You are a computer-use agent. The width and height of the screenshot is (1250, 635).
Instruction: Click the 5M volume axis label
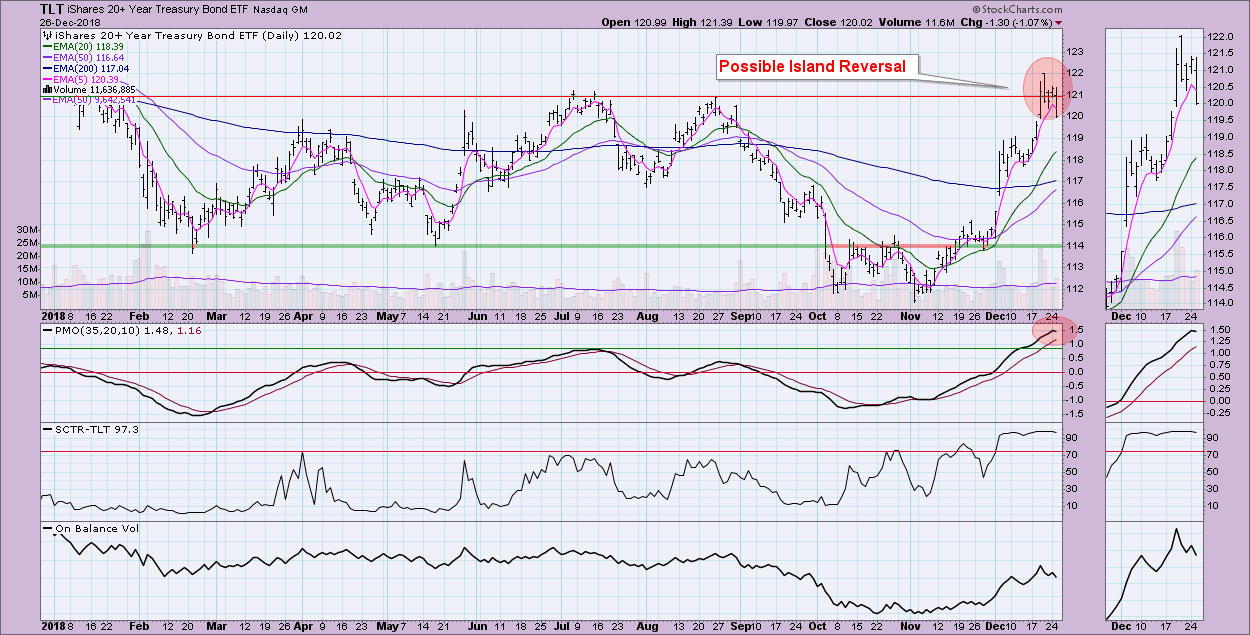28,294
